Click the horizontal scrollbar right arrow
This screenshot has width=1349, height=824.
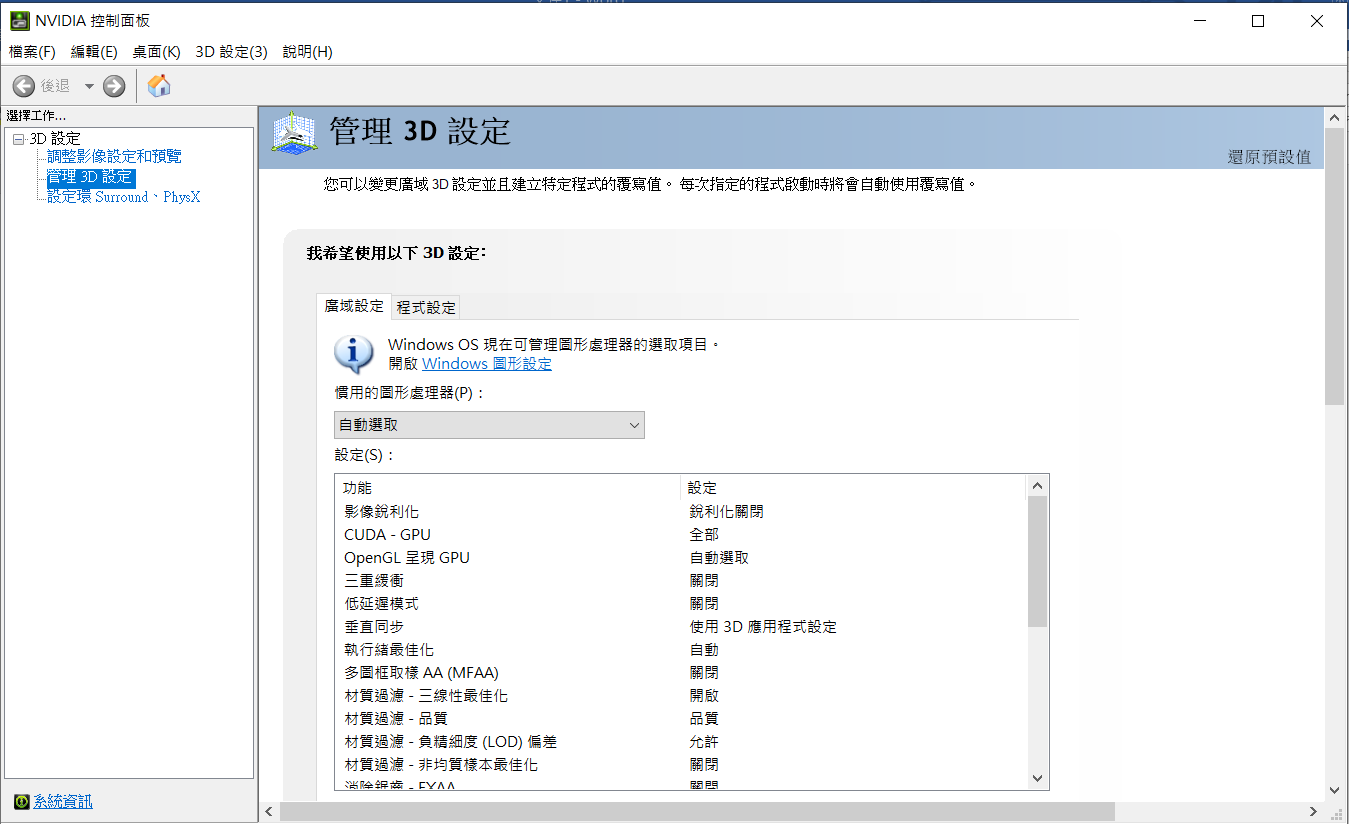pos(1313,811)
